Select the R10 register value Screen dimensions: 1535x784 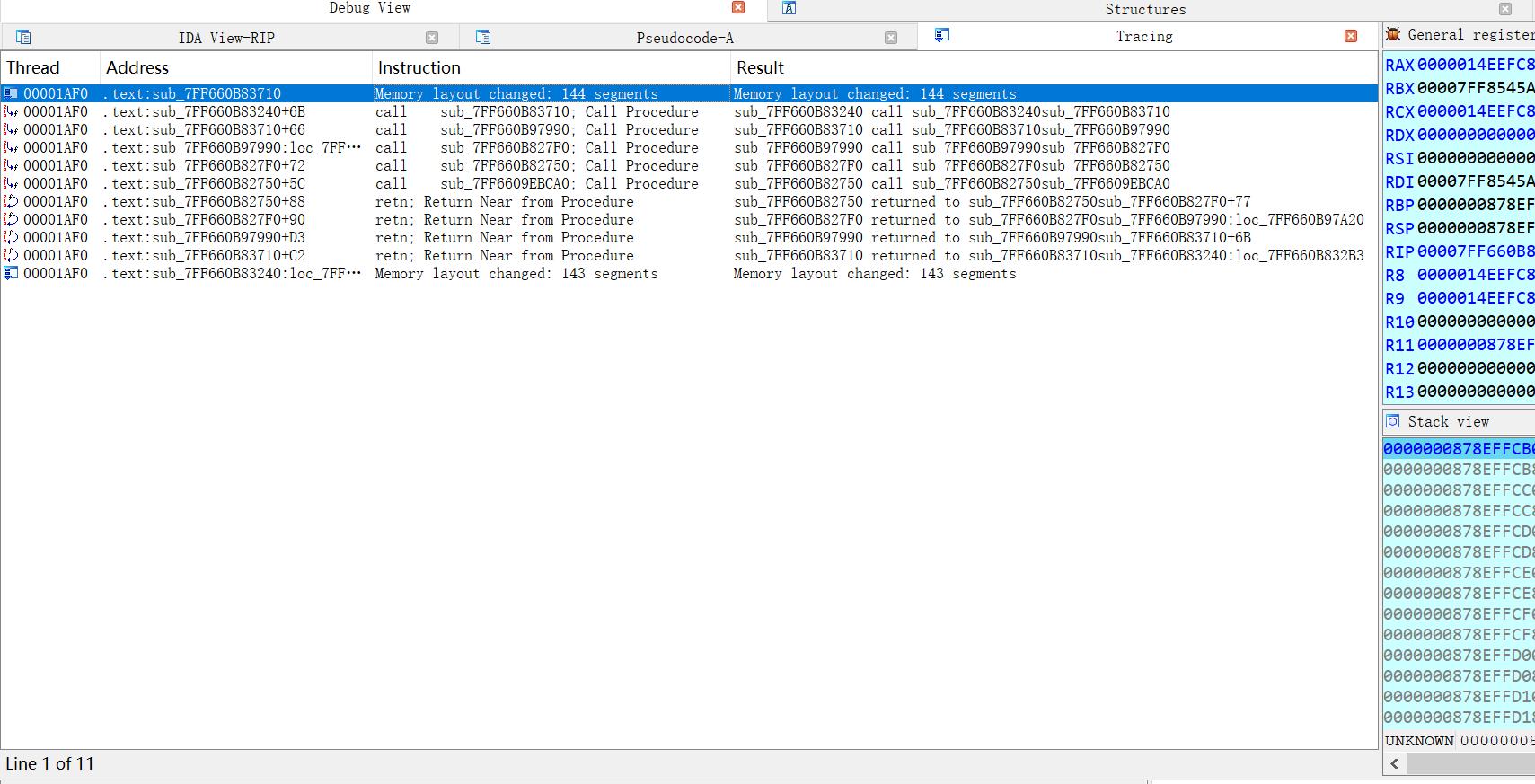[x=1476, y=322]
